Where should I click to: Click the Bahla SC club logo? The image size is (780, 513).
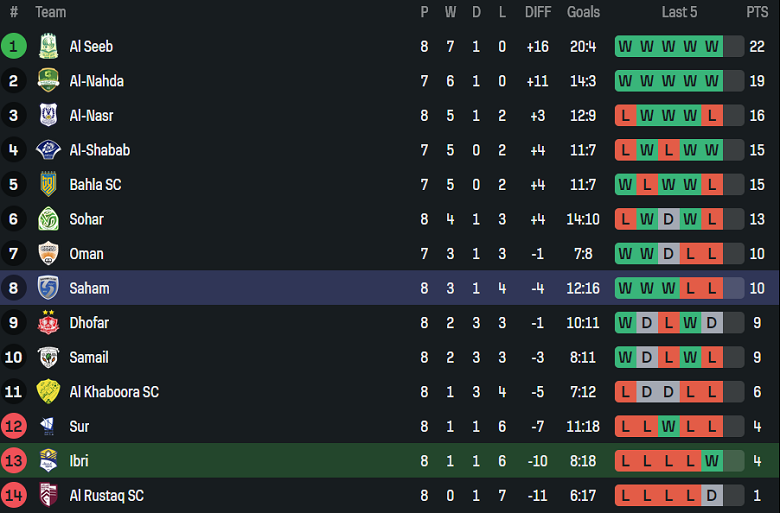tap(48, 184)
